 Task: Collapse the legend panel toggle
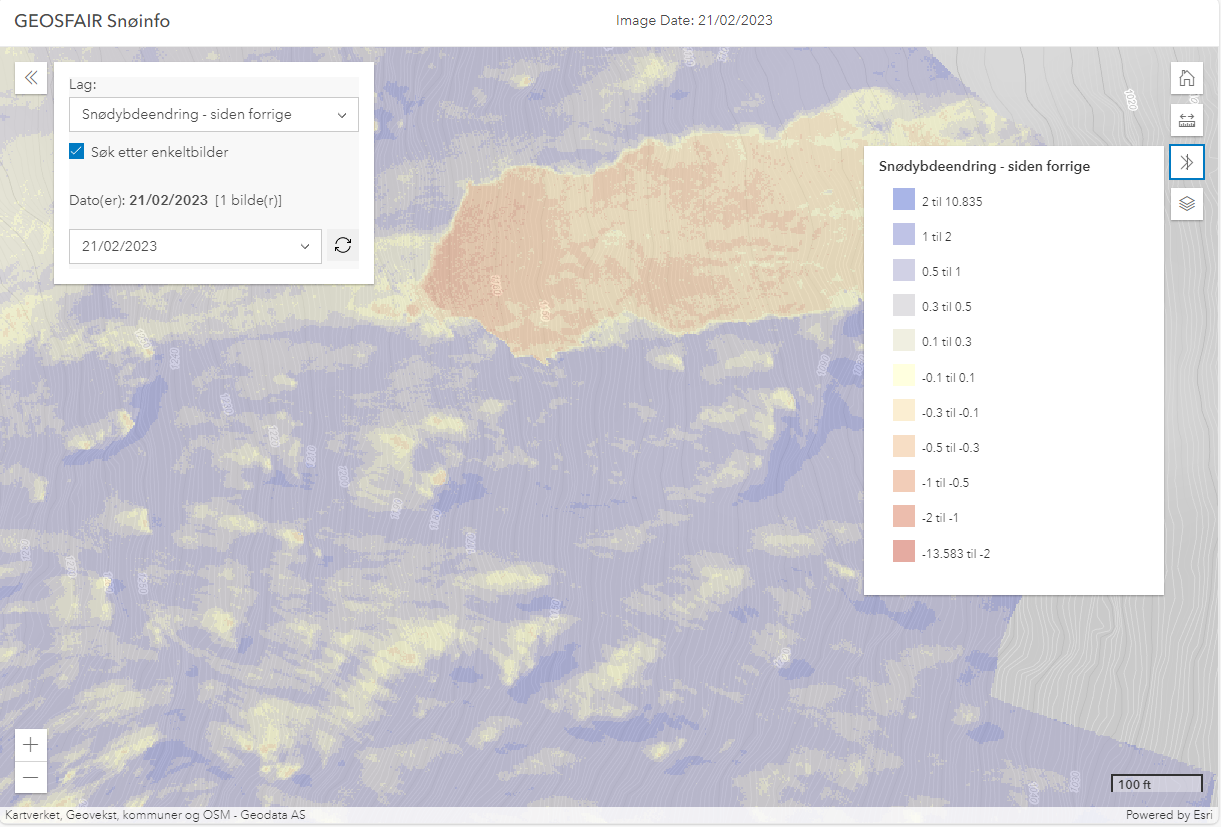pyautogui.click(x=1187, y=162)
